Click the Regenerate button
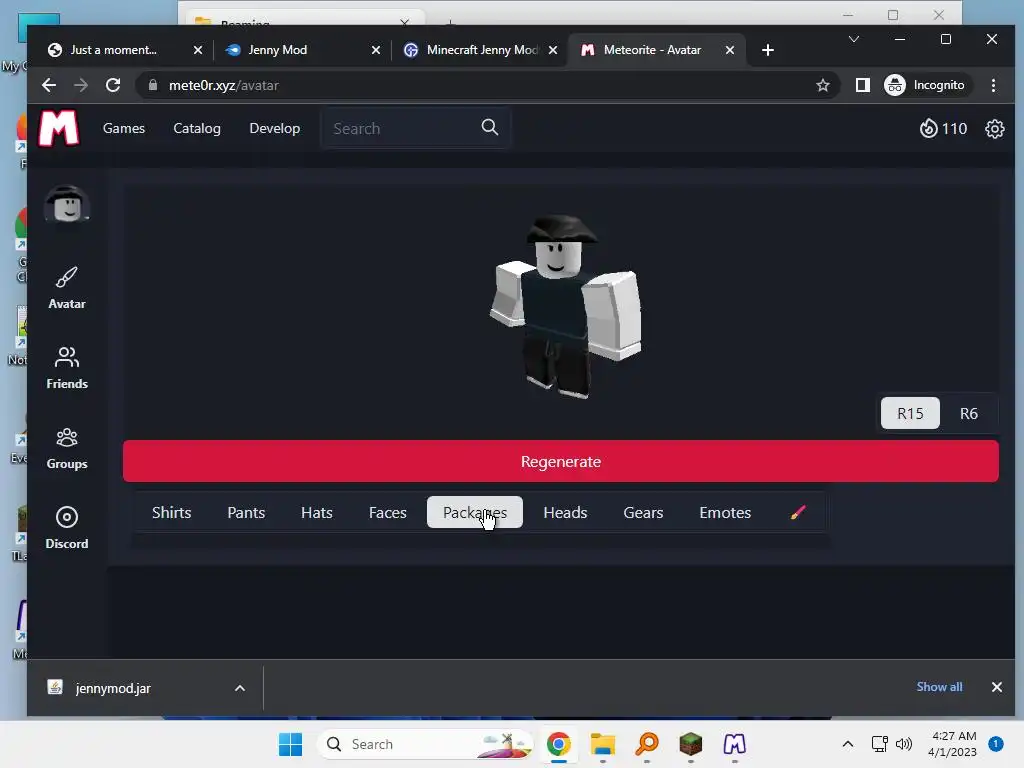Image resolution: width=1024 pixels, height=768 pixels. (x=560, y=461)
